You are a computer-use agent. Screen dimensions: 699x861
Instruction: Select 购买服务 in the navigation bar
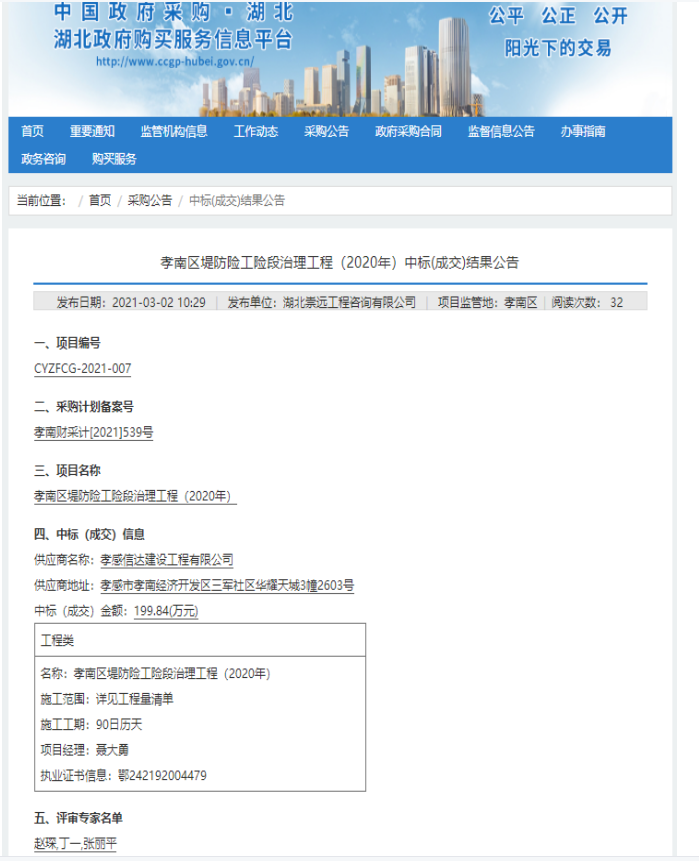click(114, 159)
